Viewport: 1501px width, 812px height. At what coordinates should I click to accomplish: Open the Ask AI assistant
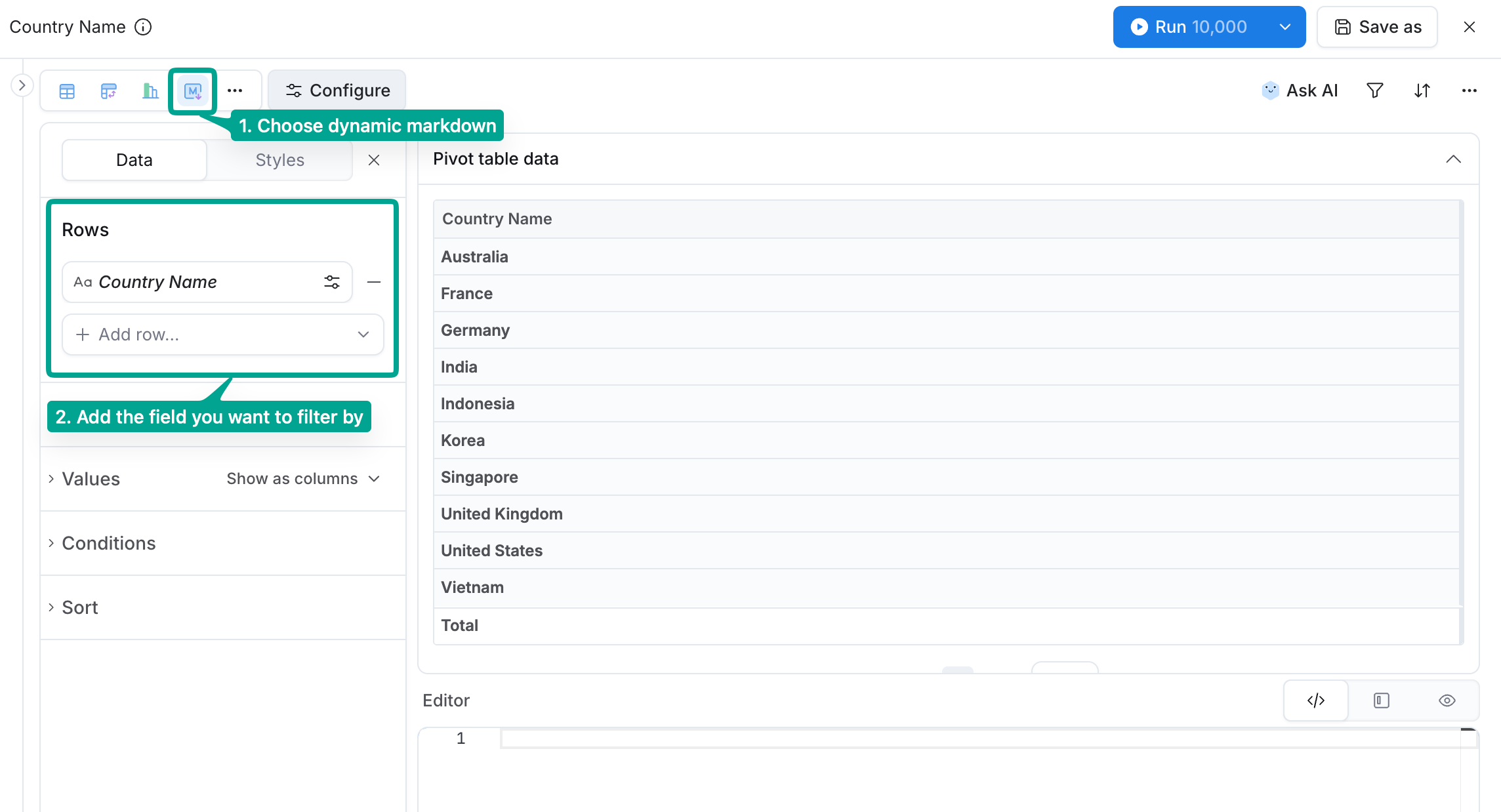click(1299, 91)
